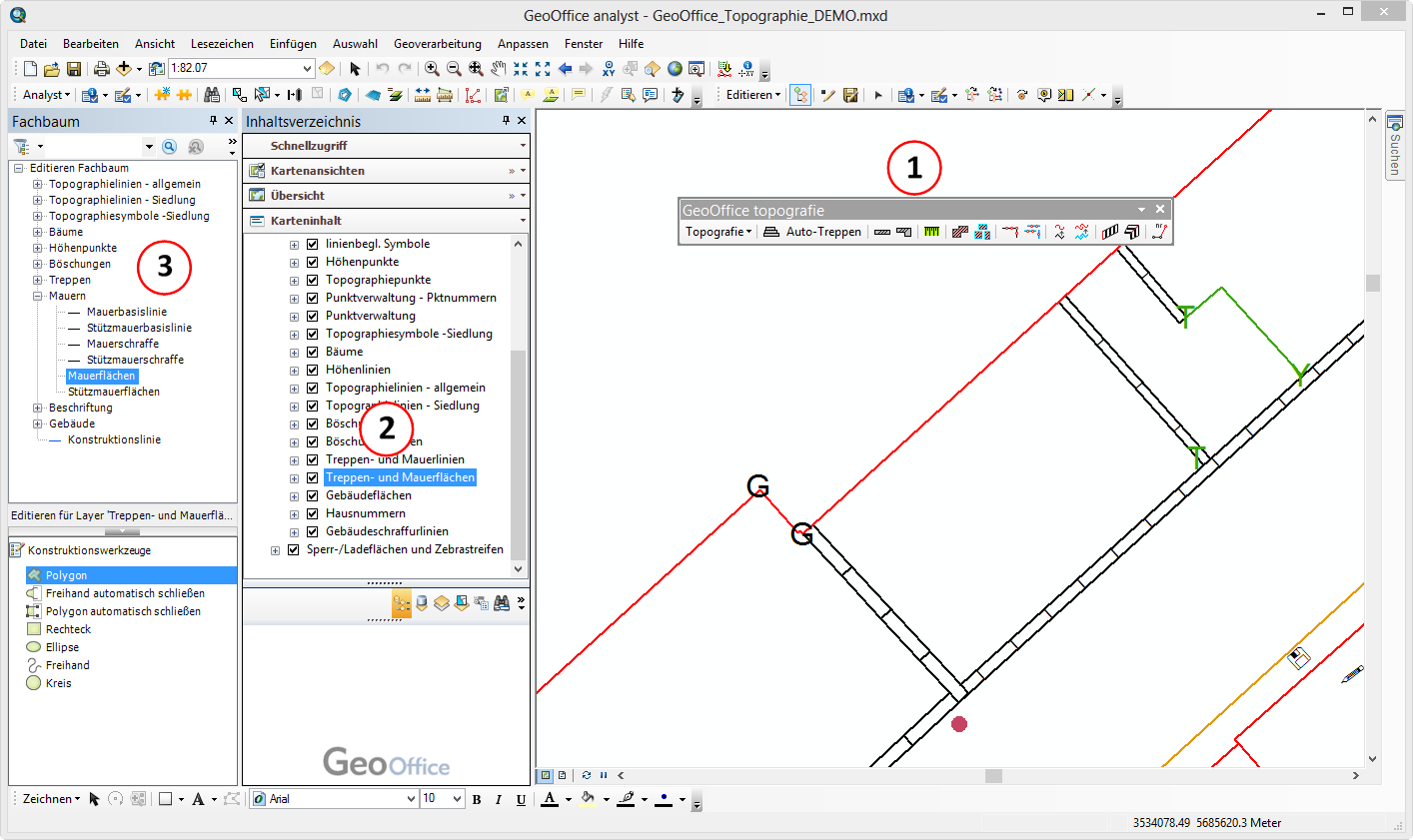
Task: Click the Go Back to Previous Extent arrow
Action: pyautogui.click(x=565, y=69)
